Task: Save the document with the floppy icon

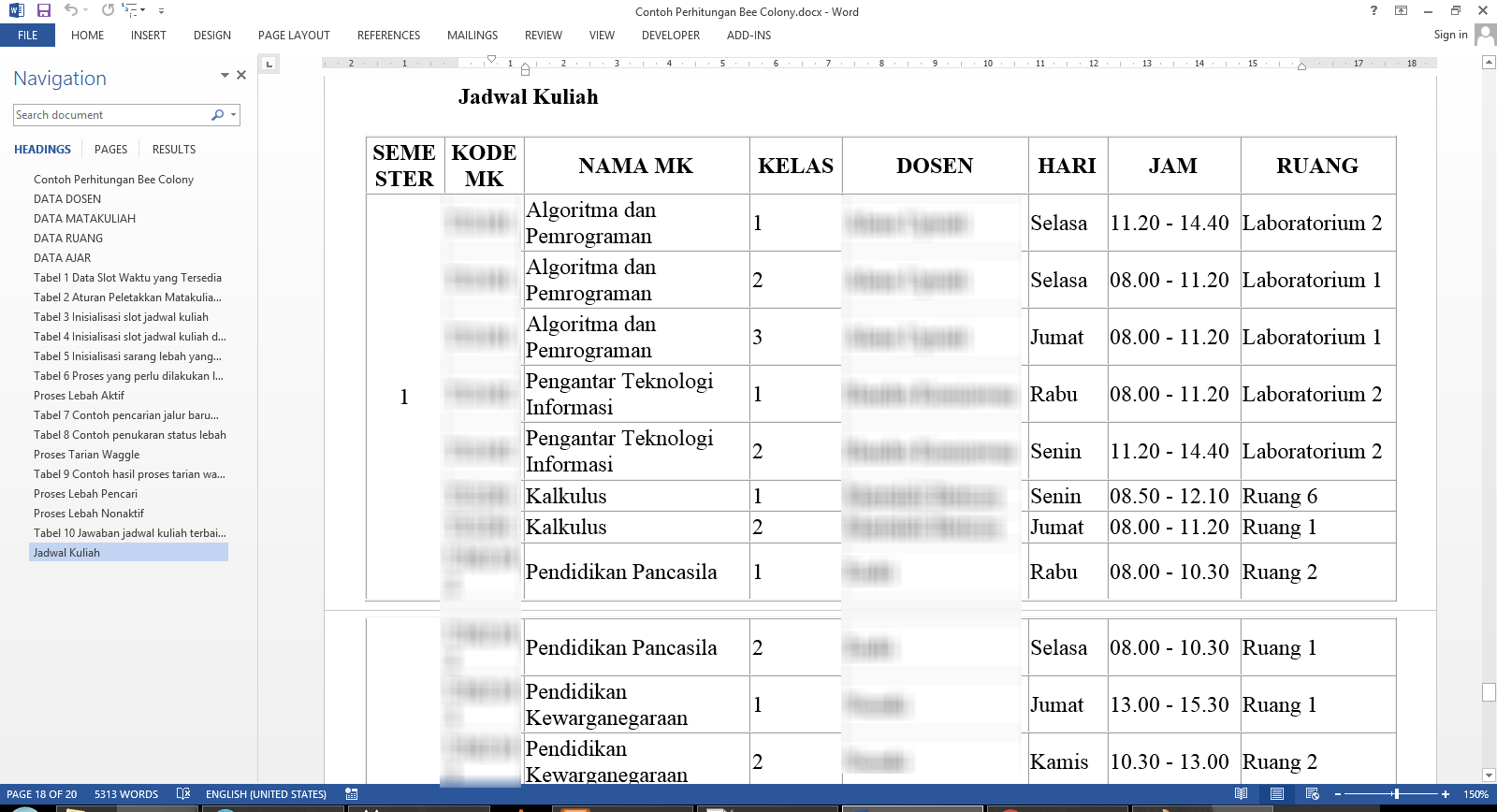Action: (x=43, y=10)
